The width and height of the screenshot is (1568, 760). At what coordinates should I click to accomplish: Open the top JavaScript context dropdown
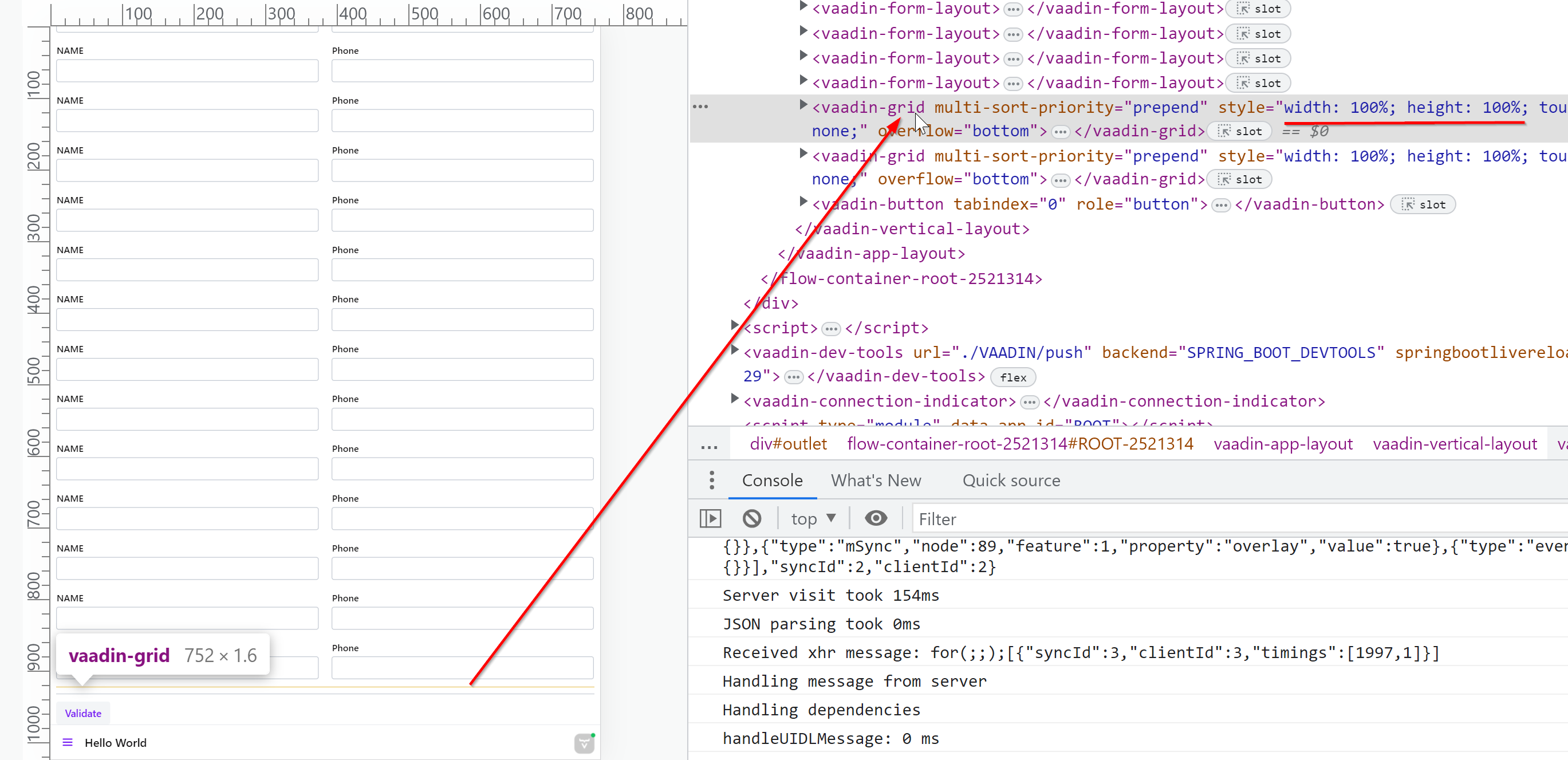[813, 519]
